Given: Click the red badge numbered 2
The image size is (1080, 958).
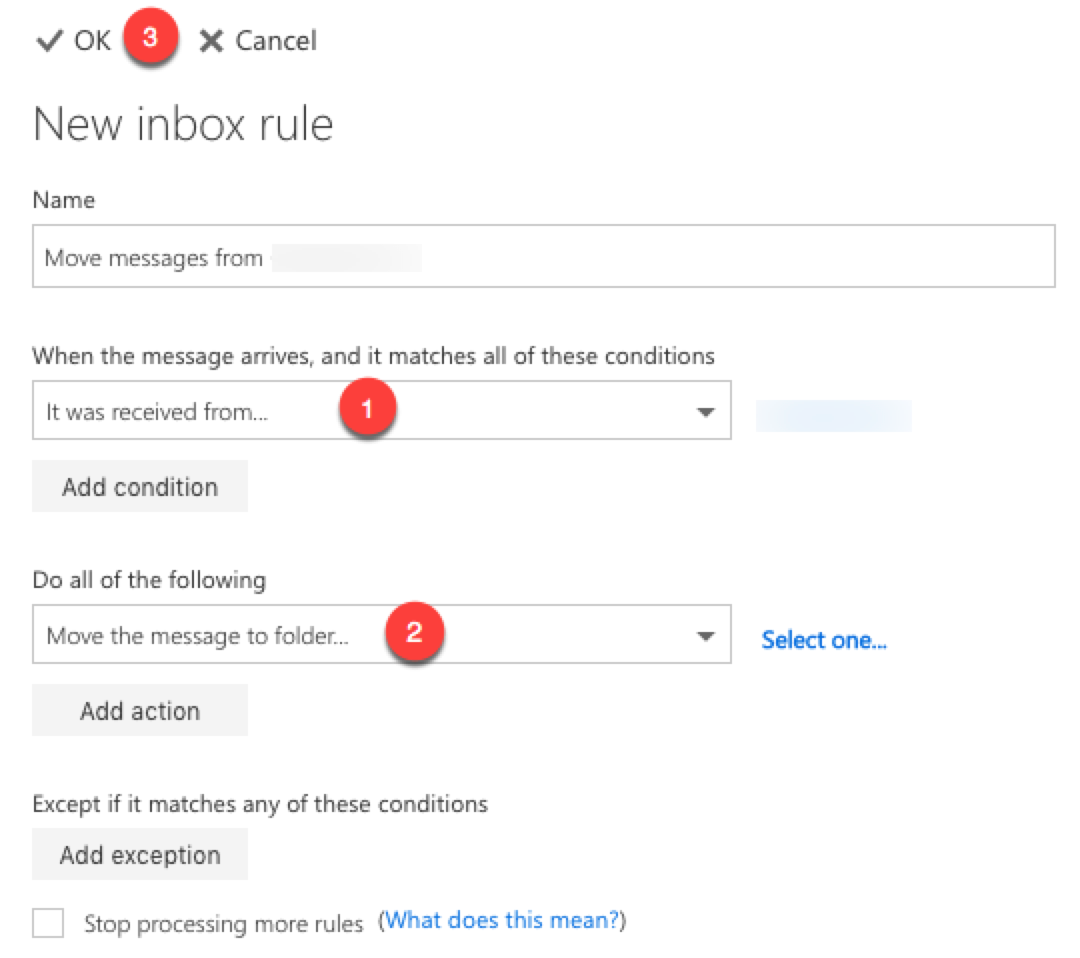Looking at the screenshot, I should click(414, 634).
